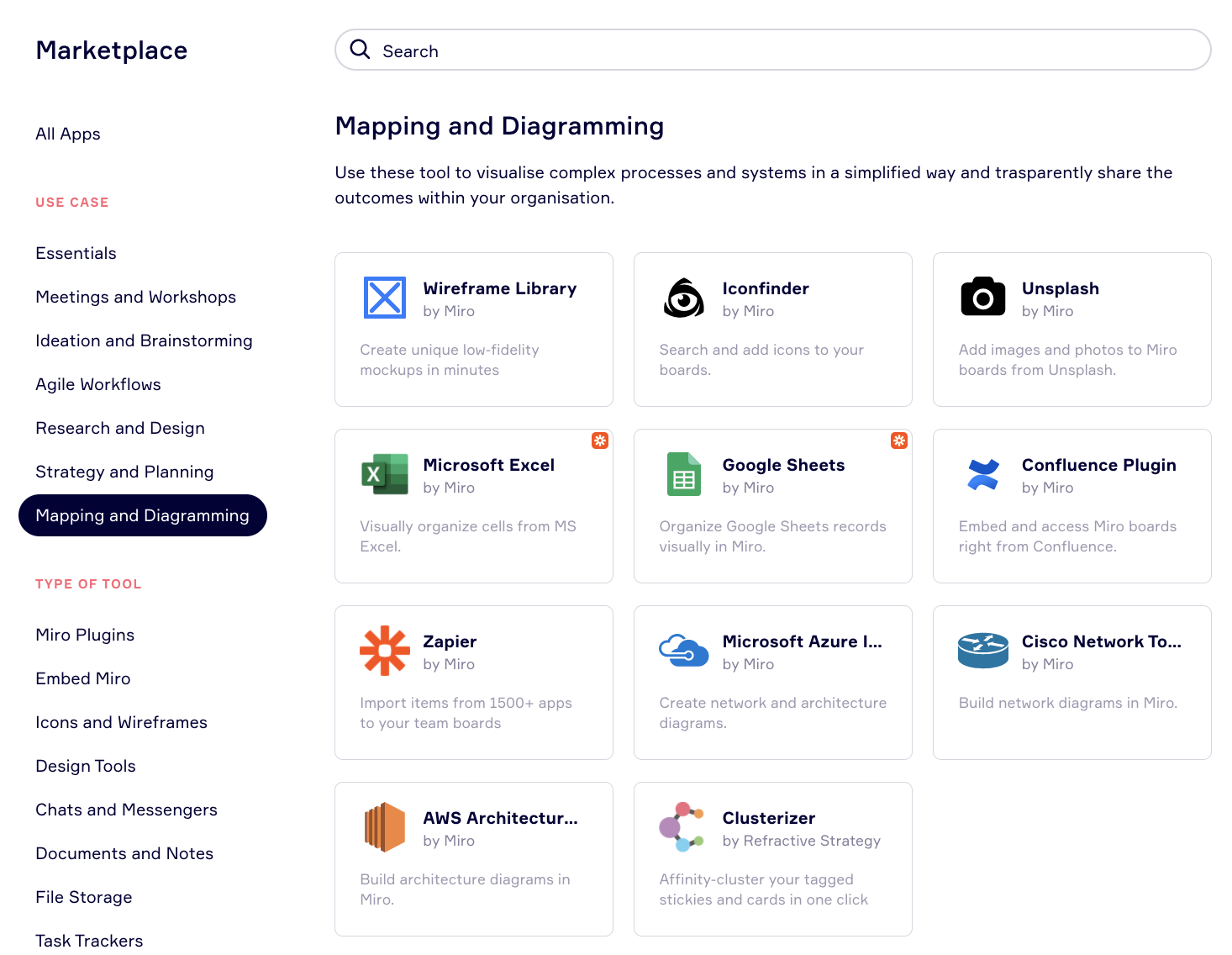Screen dimensions: 1232x955
Task: Open the All Apps category
Action: (68, 134)
